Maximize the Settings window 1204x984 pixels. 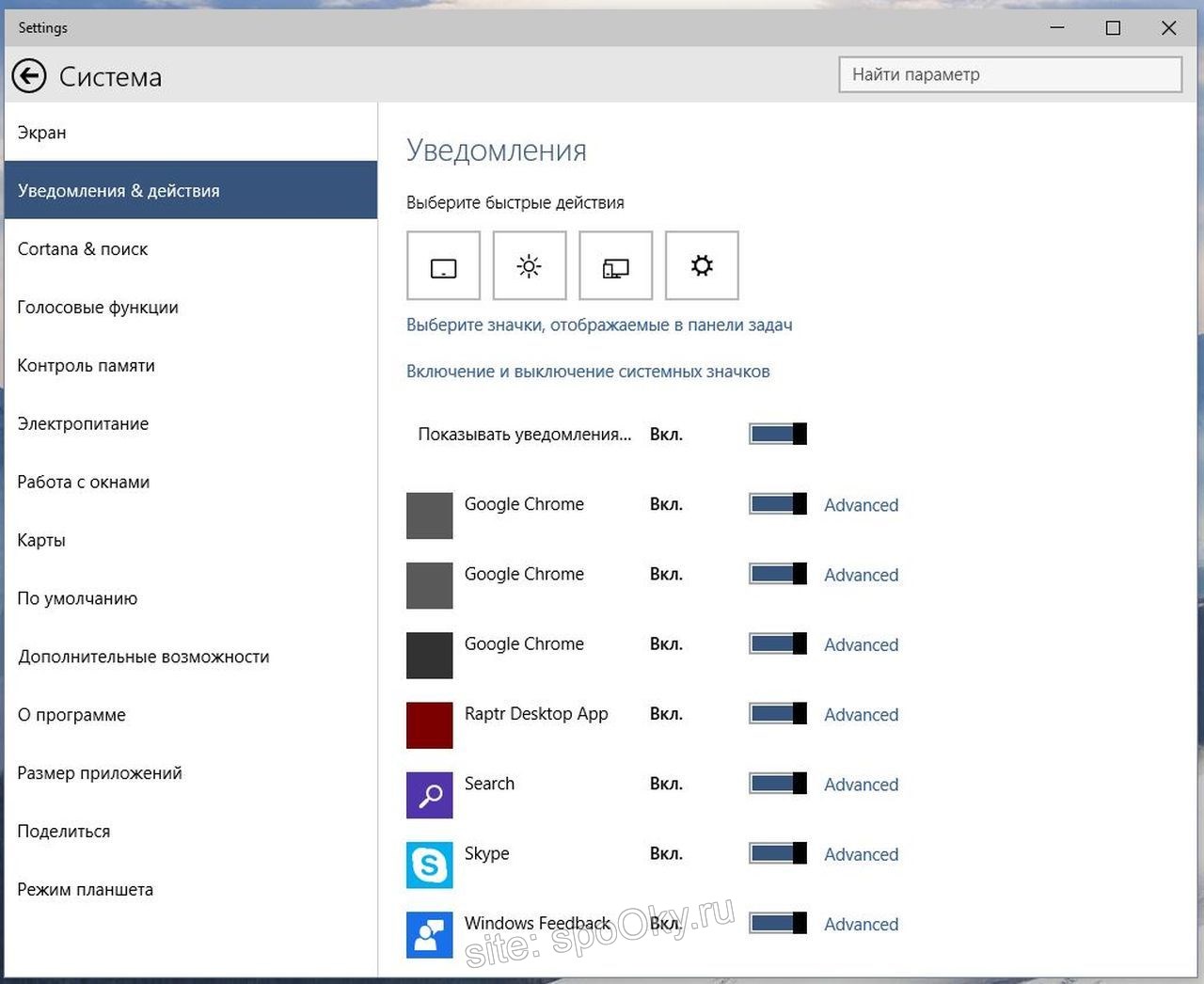tap(1113, 28)
